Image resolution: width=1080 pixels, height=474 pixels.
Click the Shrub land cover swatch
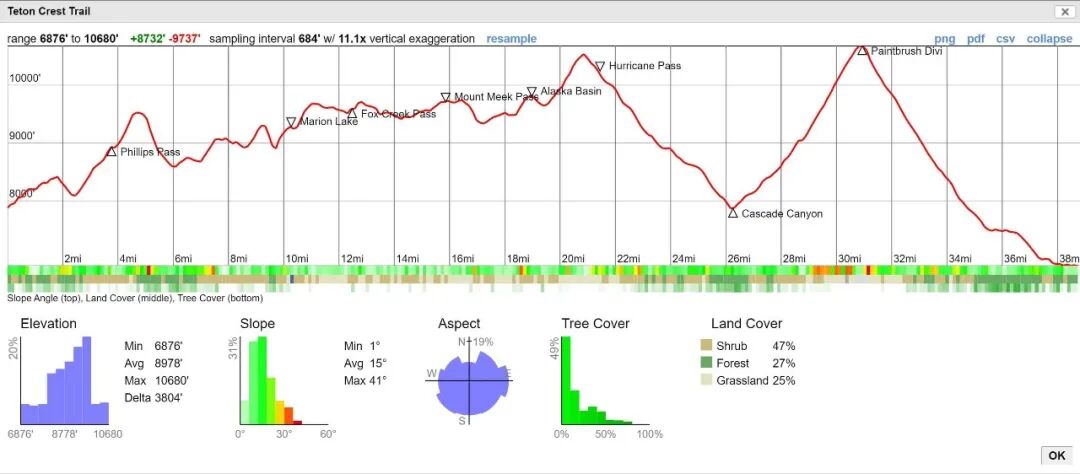coord(706,346)
